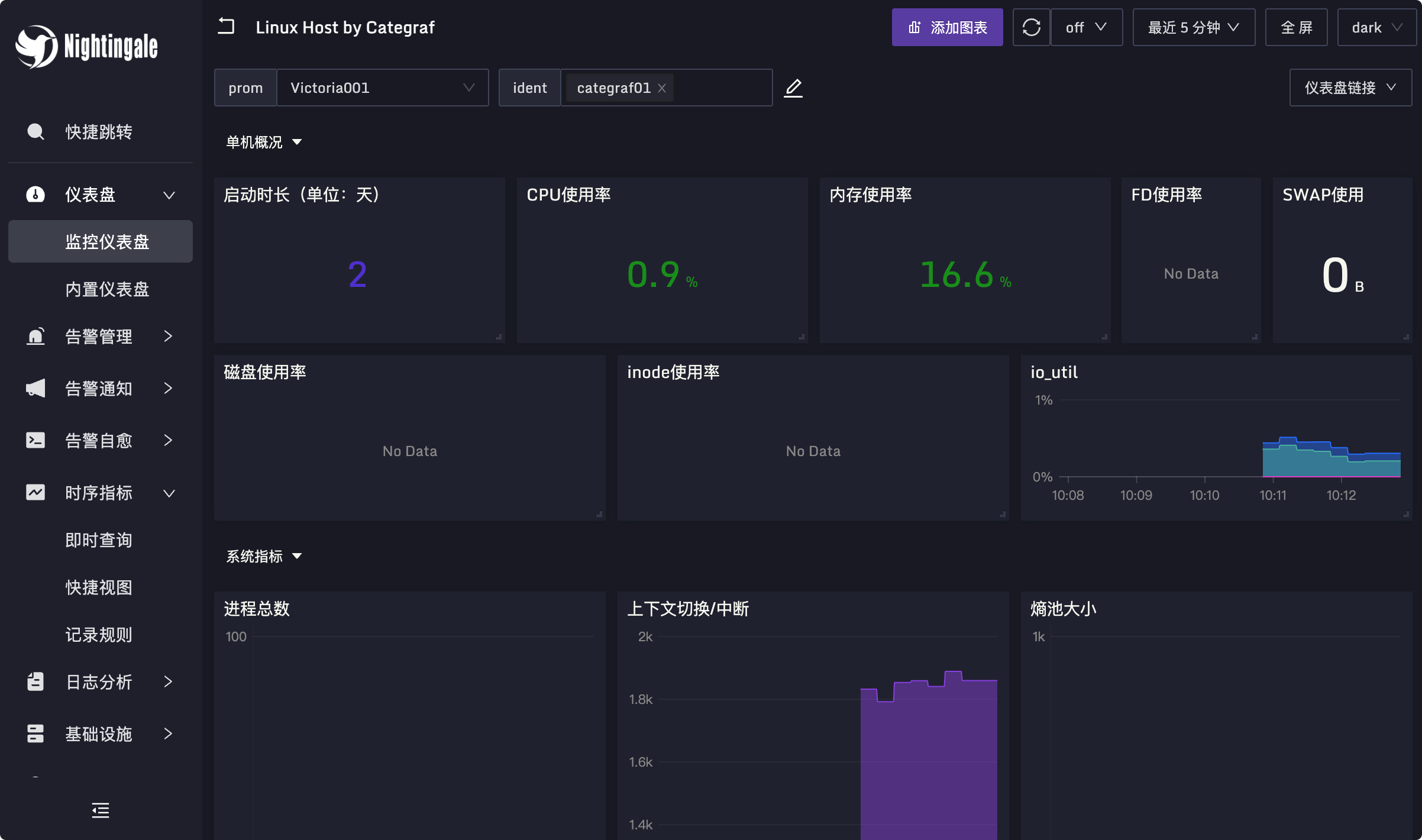Open the auto-refresh off dropdown
The width and height of the screenshot is (1422, 840).
coord(1086,27)
